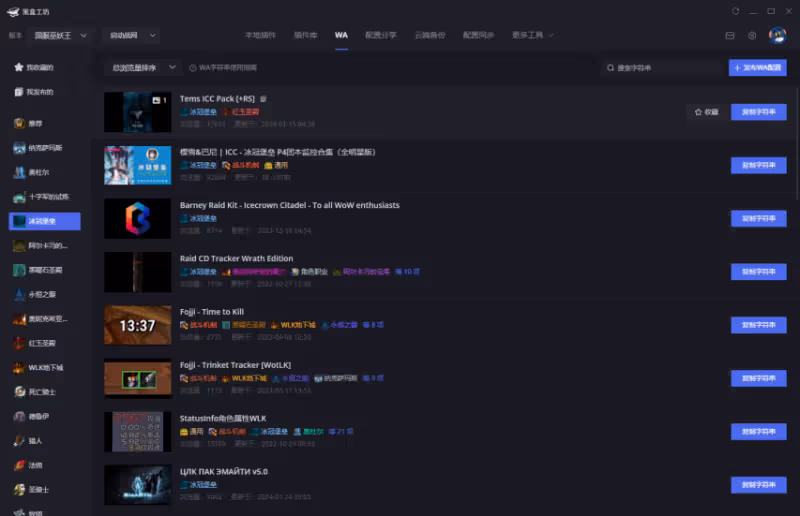This screenshot has width=800, height=516.
Task: Switch to the Cloud Backup tab
Action: click(430, 35)
